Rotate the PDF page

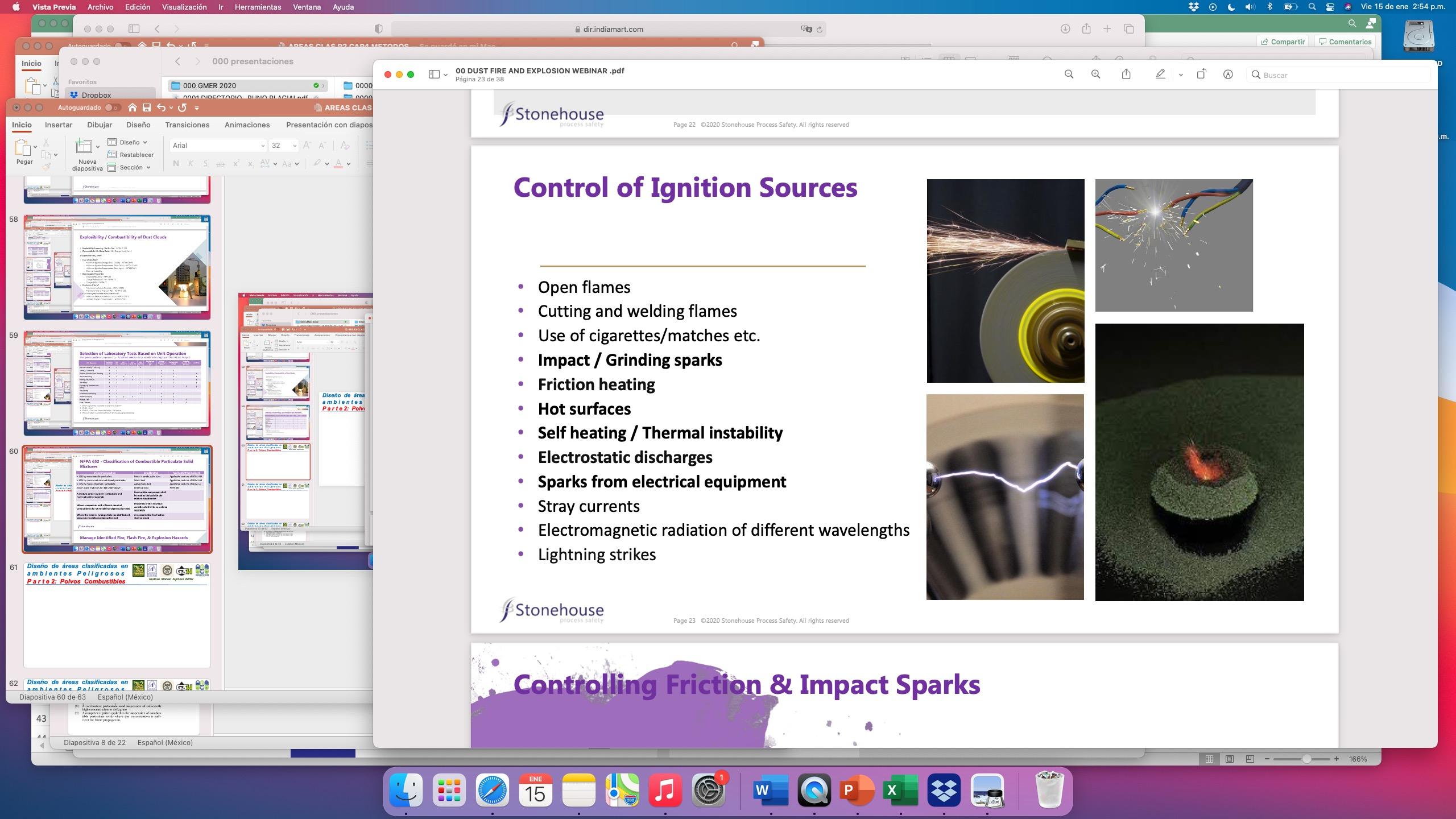pyautogui.click(x=1201, y=75)
